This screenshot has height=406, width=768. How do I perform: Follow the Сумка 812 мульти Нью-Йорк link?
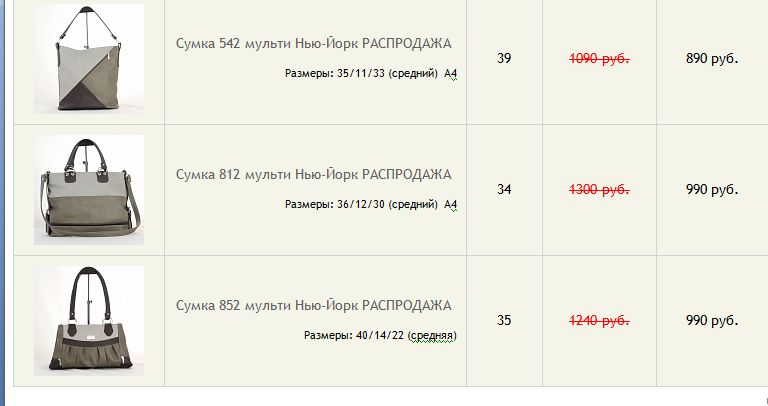[x=313, y=174]
